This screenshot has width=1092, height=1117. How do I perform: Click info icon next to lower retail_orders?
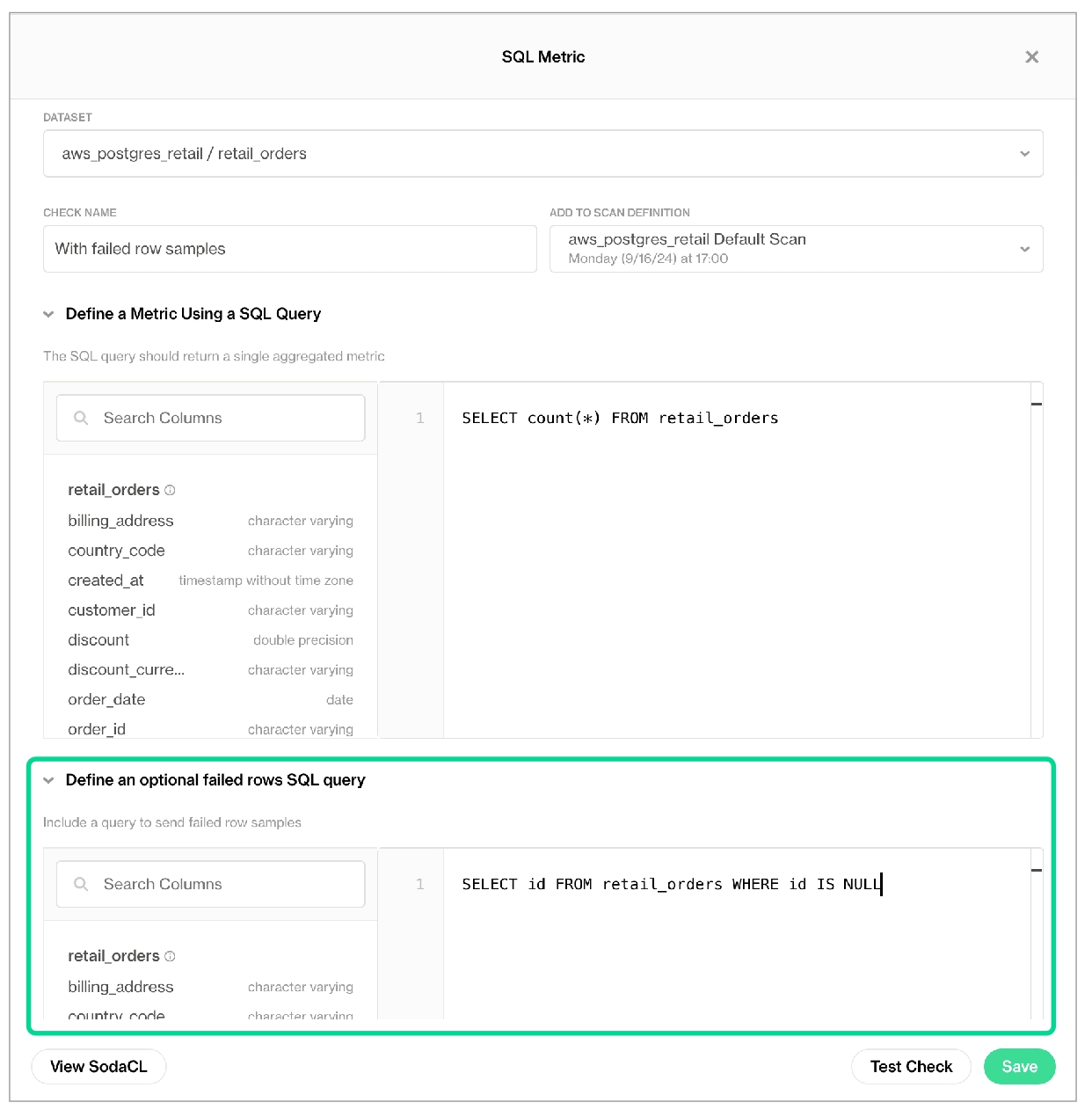click(x=170, y=956)
